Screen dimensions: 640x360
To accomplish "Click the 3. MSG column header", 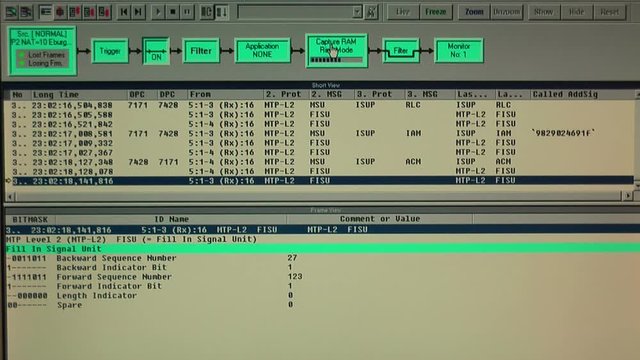I will click(x=429, y=95).
